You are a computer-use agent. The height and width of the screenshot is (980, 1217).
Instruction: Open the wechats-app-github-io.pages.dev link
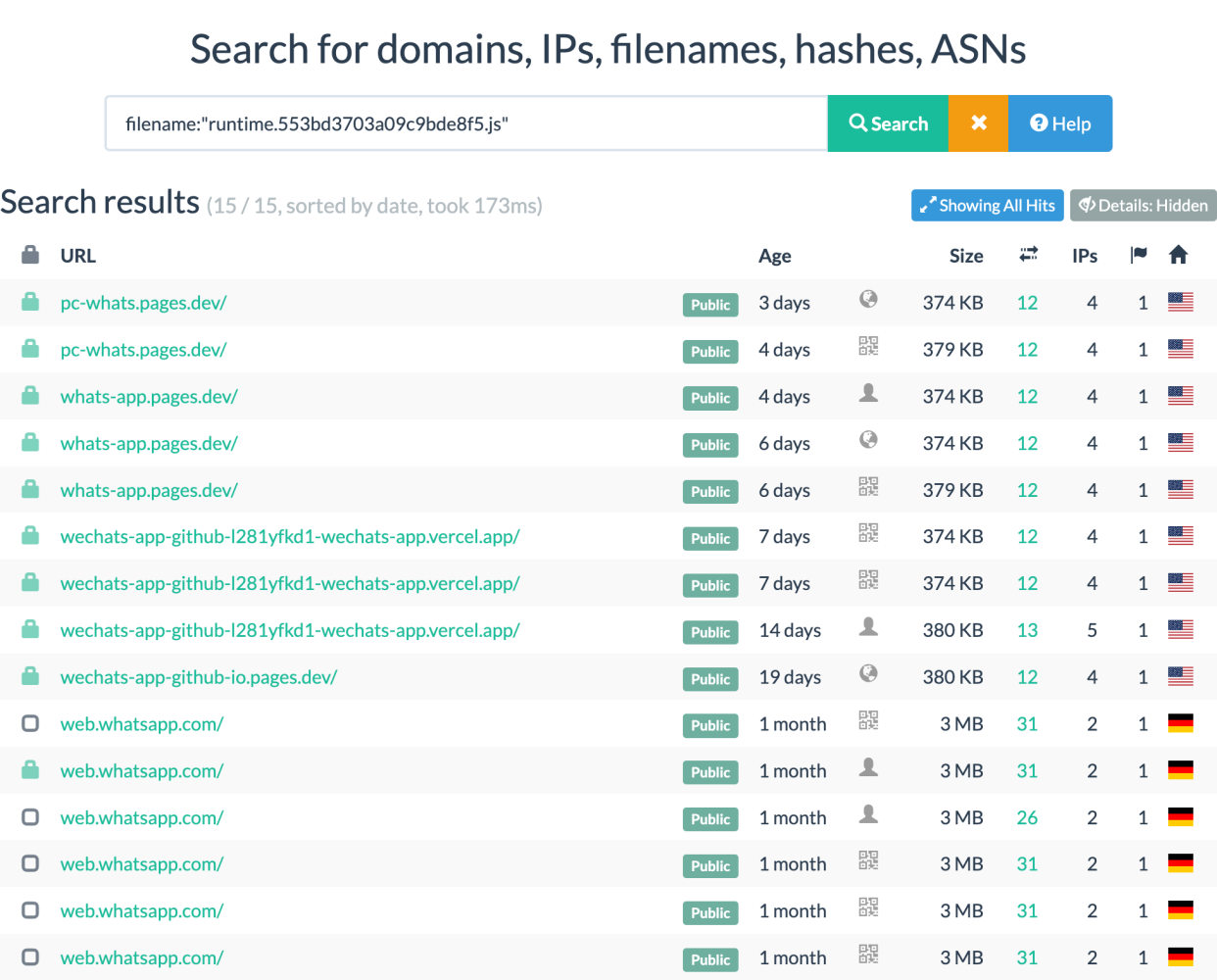[x=199, y=677]
